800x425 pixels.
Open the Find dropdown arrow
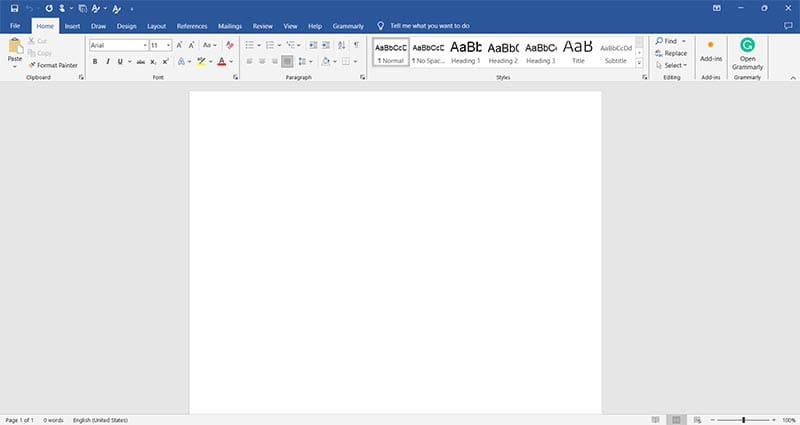684,41
